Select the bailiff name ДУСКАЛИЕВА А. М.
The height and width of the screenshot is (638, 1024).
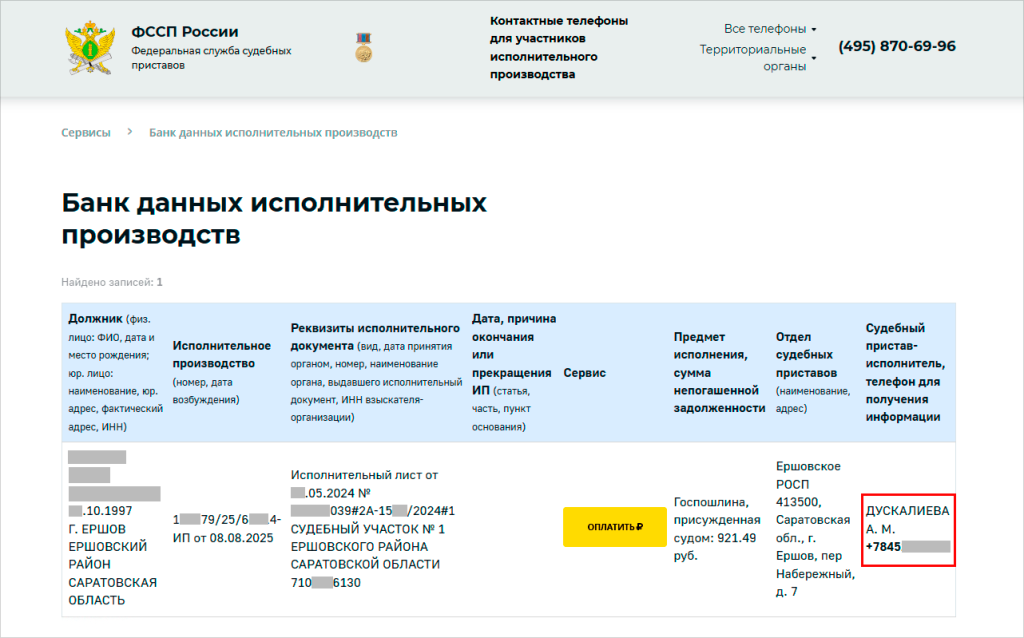[x=907, y=519]
